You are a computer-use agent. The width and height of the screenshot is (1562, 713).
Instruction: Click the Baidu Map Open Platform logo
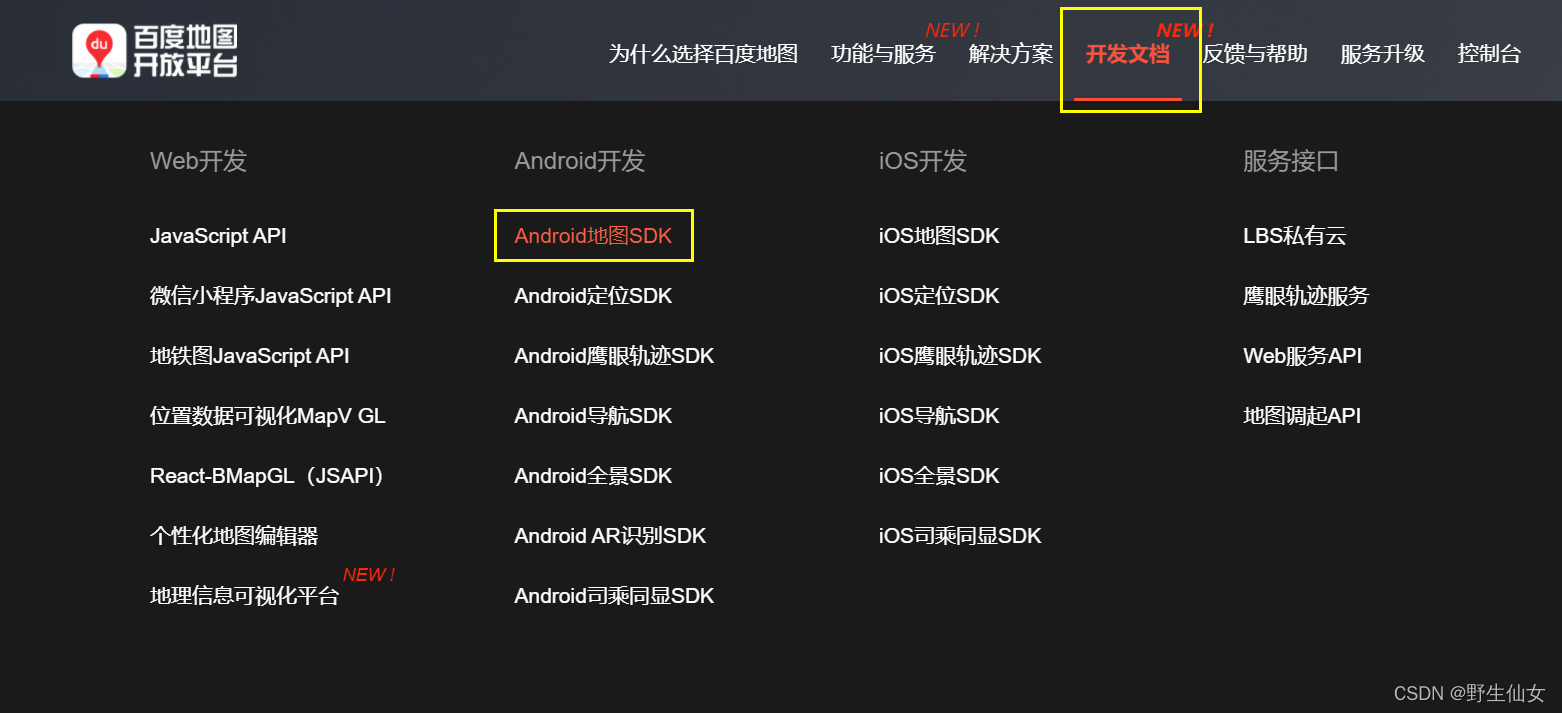click(x=155, y=51)
